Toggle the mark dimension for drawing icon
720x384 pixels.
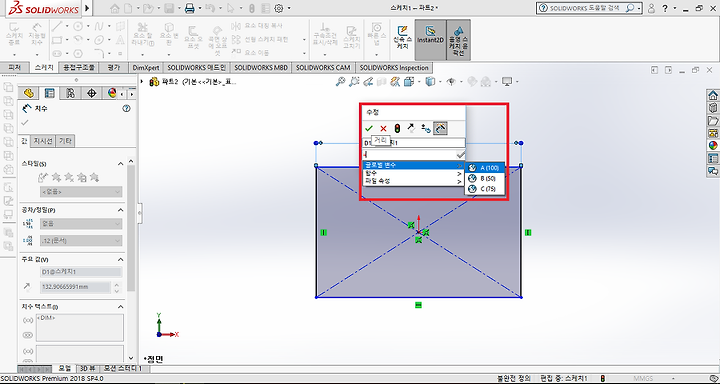tap(440, 128)
